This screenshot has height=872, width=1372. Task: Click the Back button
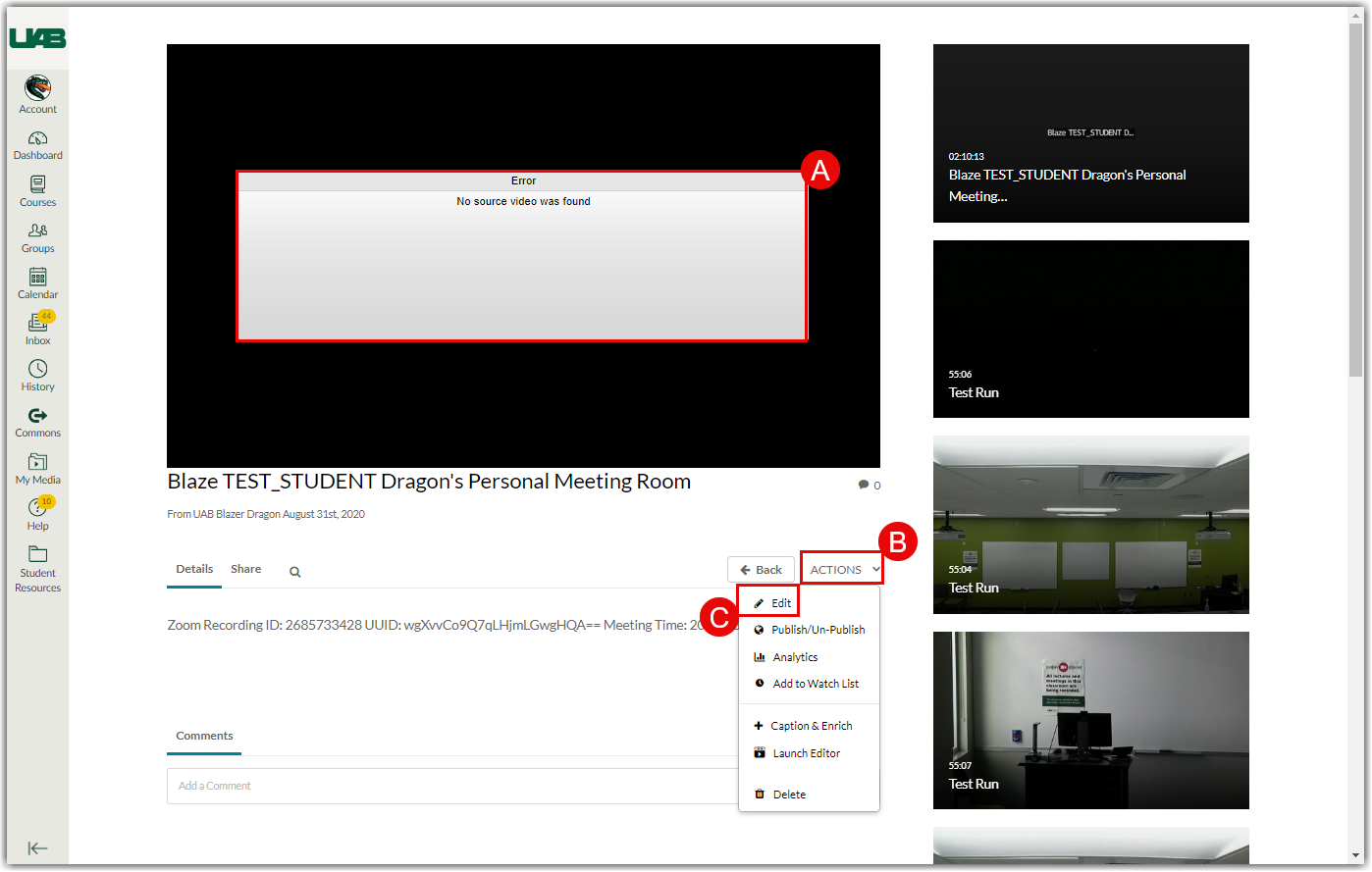(x=761, y=570)
